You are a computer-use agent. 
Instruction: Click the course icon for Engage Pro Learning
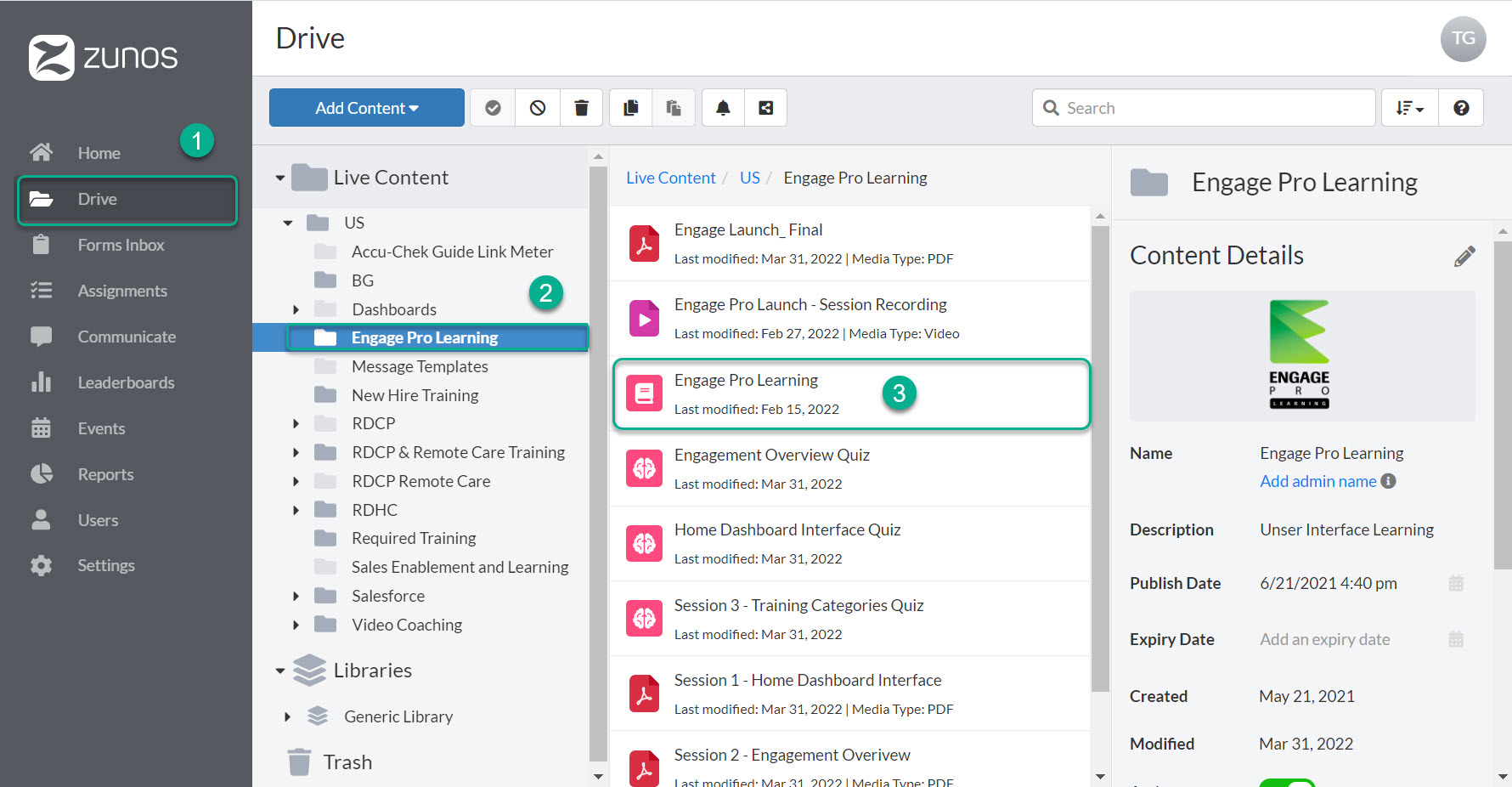click(644, 393)
